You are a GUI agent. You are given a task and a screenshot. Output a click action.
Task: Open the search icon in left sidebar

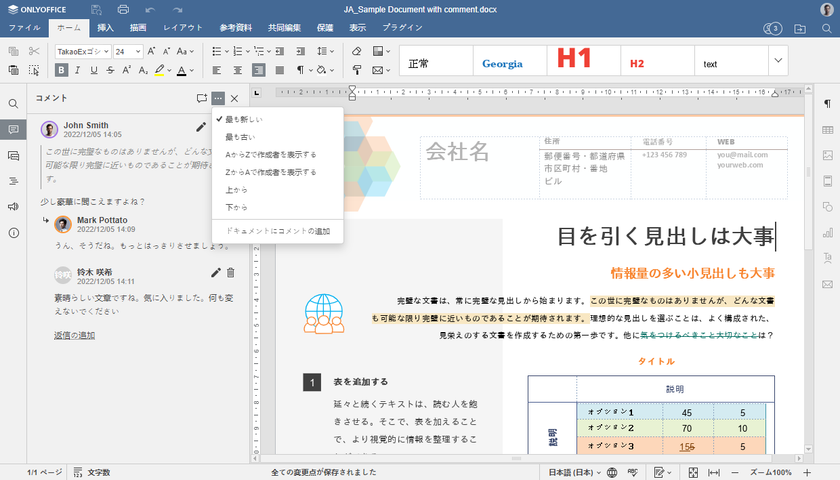14,103
